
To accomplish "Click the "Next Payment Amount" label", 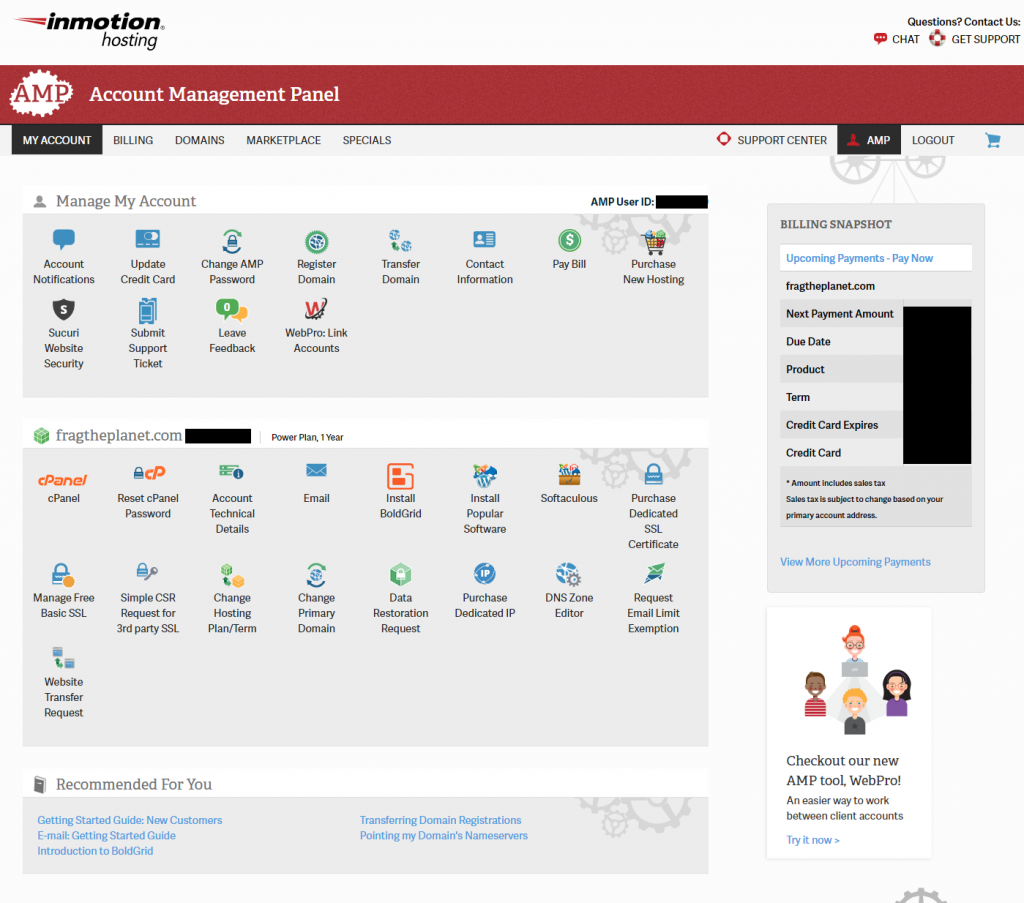I will click(x=840, y=313).
